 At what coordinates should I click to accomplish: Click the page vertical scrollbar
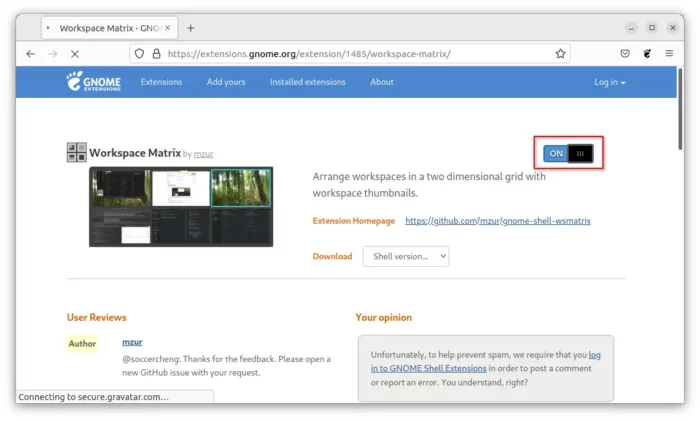point(680,109)
